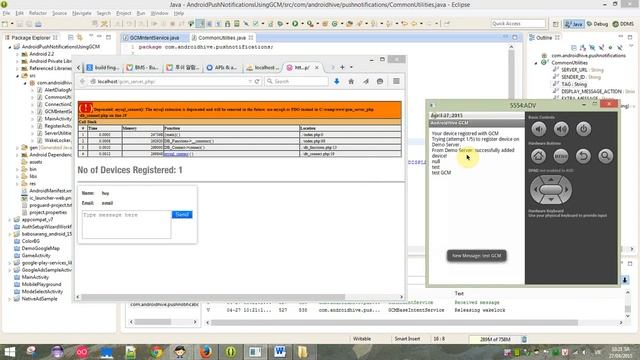Toggle Link with Editor in Package Explorer
This screenshot has width=640, height=360.
[80, 37]
